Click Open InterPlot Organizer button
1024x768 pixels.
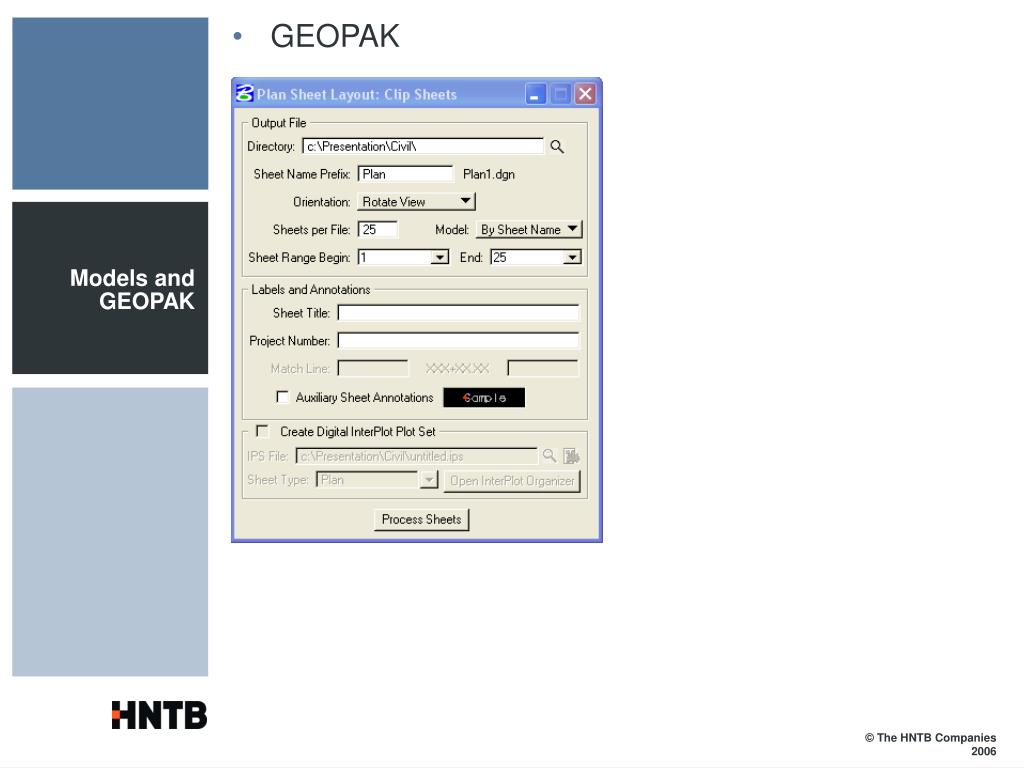512,481
